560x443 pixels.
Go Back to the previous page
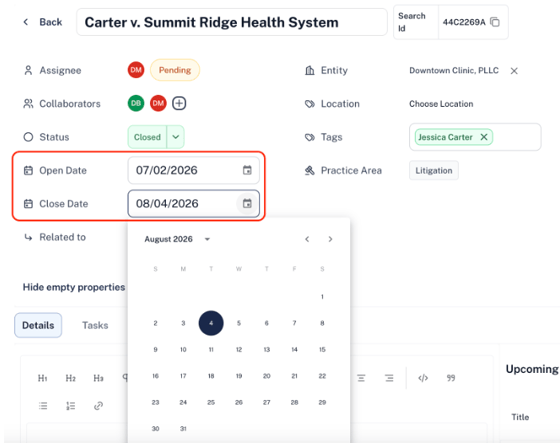point(42,22)
